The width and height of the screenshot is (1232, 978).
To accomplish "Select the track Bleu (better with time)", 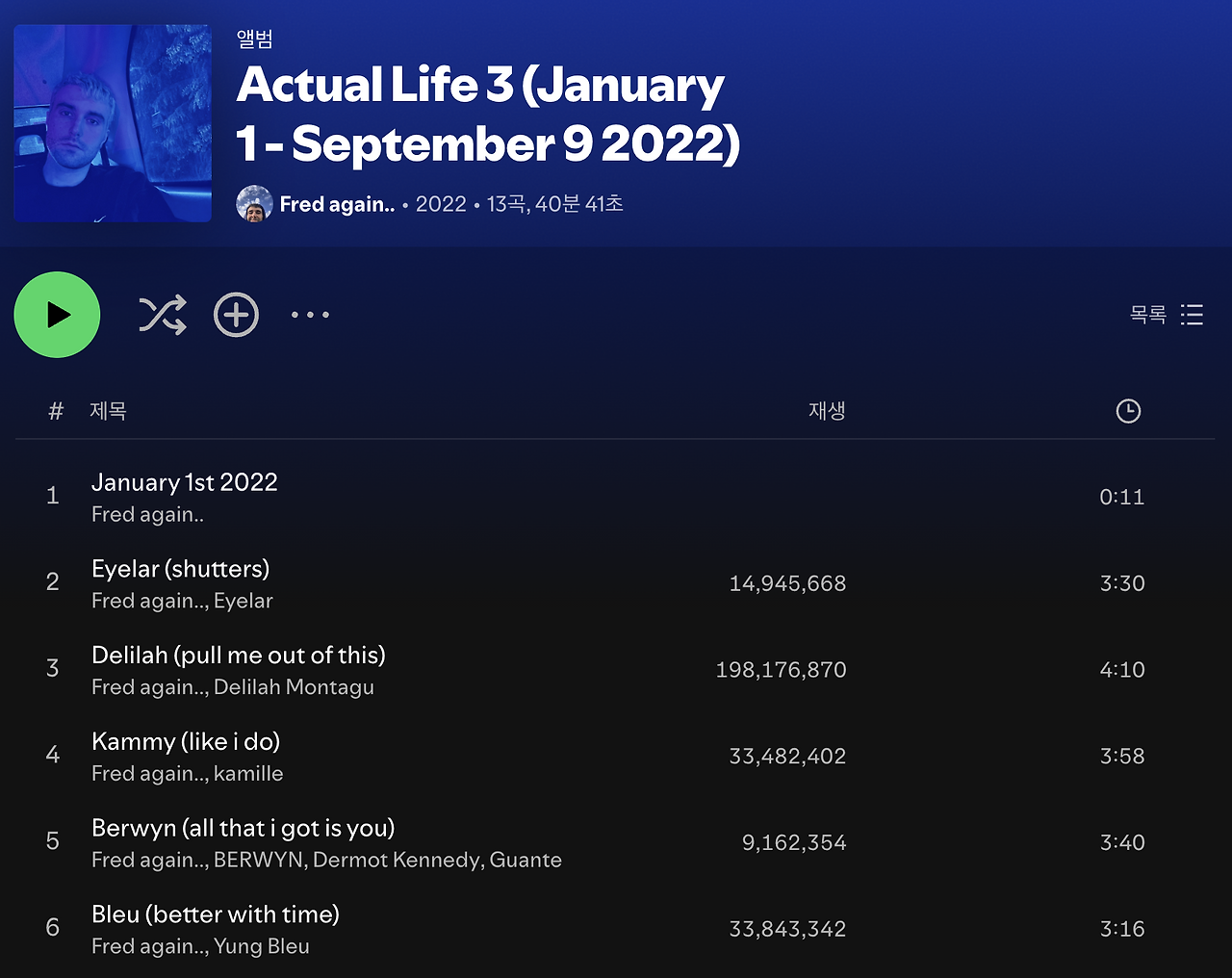I will [x=216, y=914].
